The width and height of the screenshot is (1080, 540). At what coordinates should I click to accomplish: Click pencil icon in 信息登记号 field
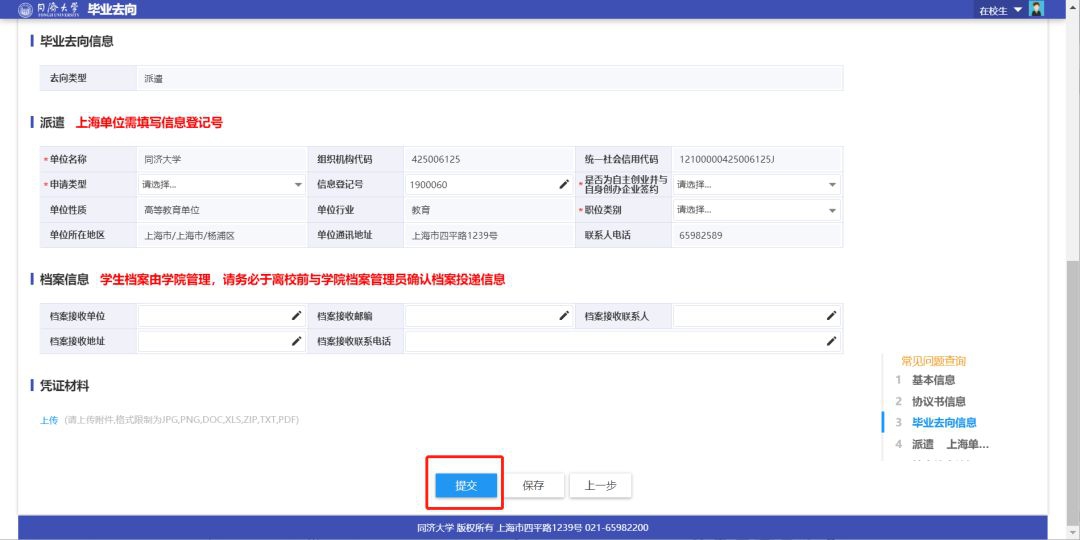click(x=564, y=184)
